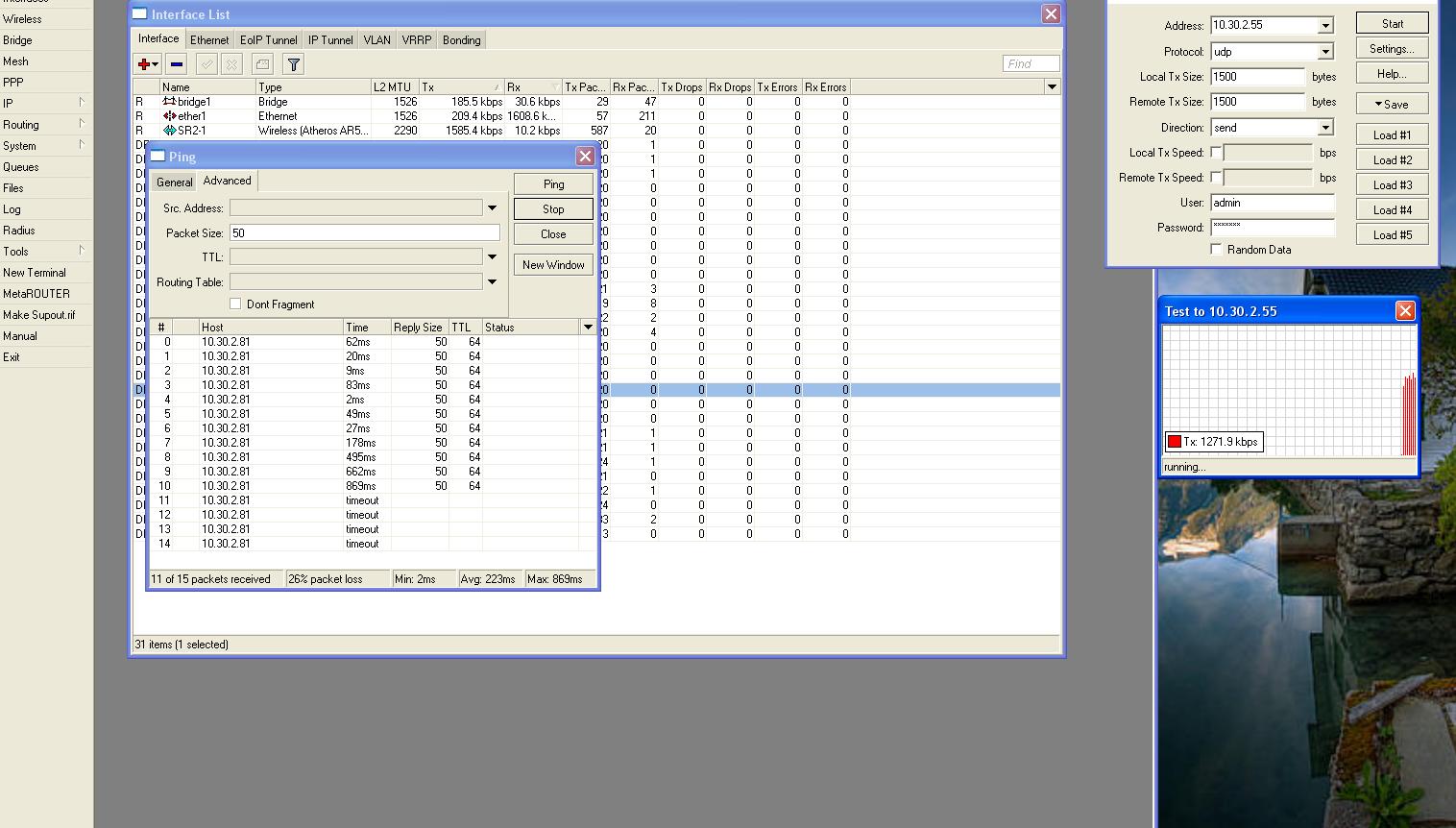Expand the Direction send dropdown

click(1325, 128)
